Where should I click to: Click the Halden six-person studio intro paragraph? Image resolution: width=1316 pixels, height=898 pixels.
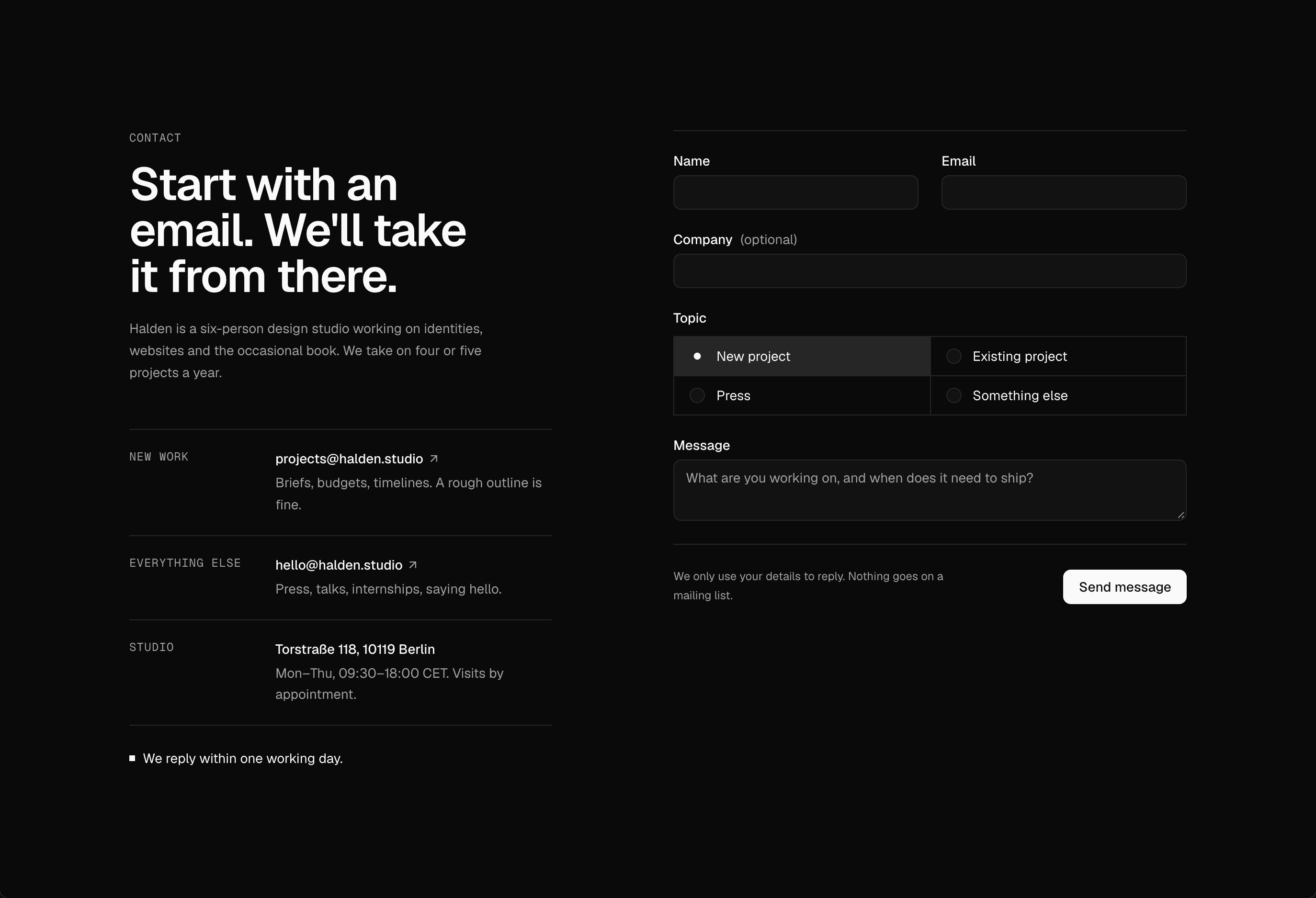click(306, 351)
